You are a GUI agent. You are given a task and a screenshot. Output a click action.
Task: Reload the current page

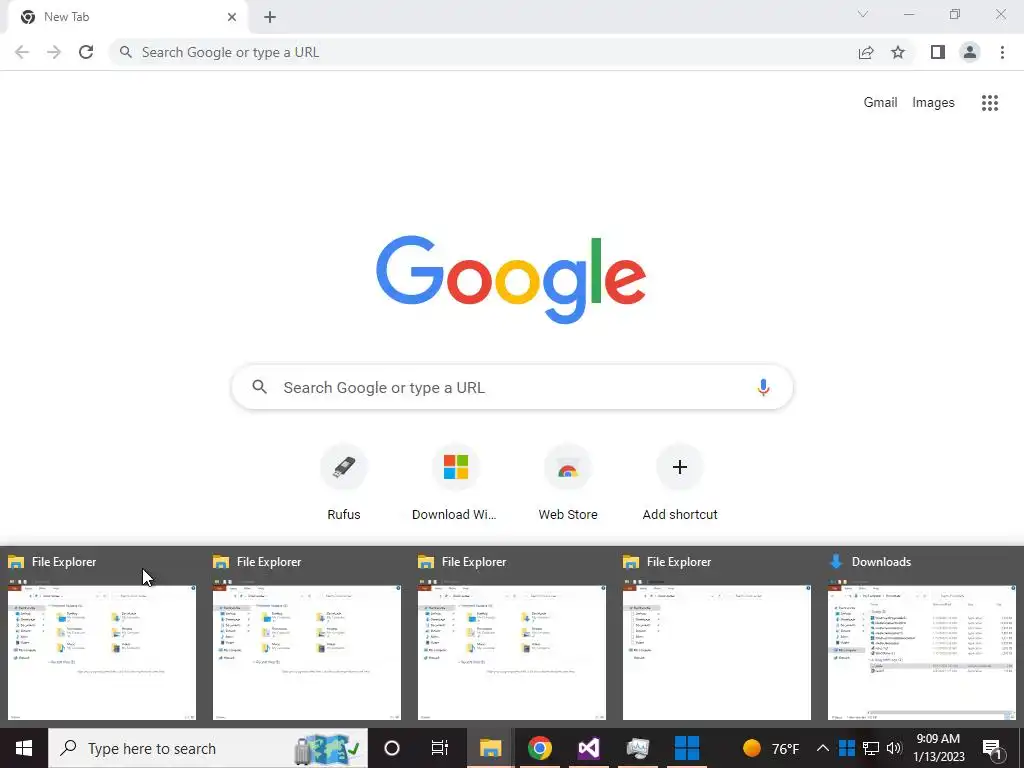(x=86, y=52)
